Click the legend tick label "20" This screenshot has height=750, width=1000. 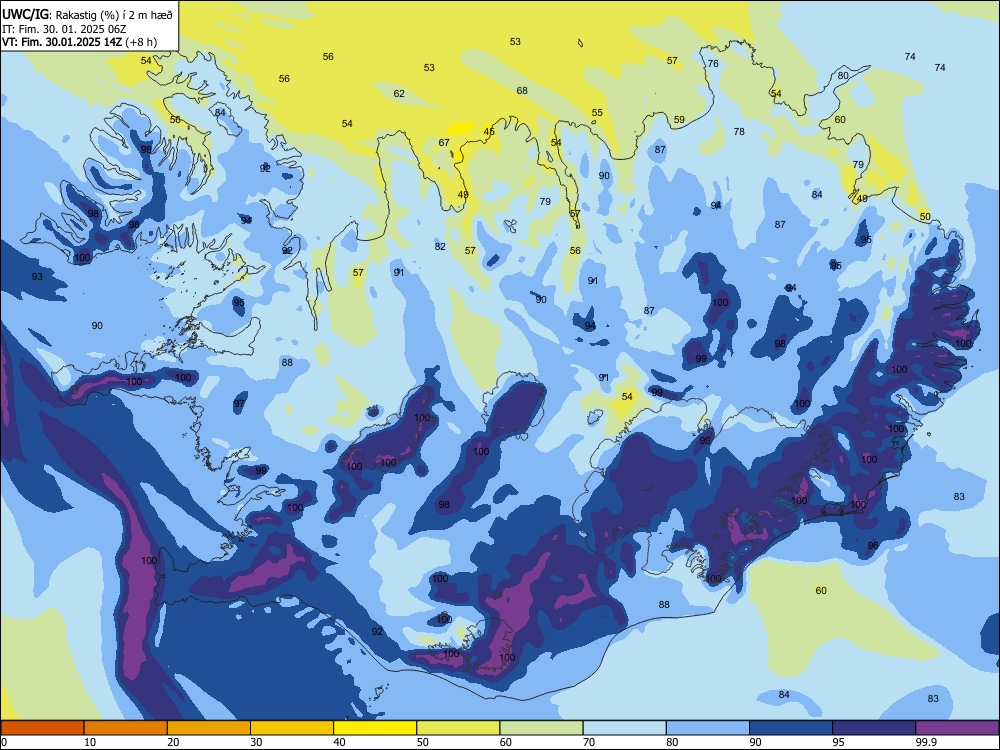pos(173,742)
